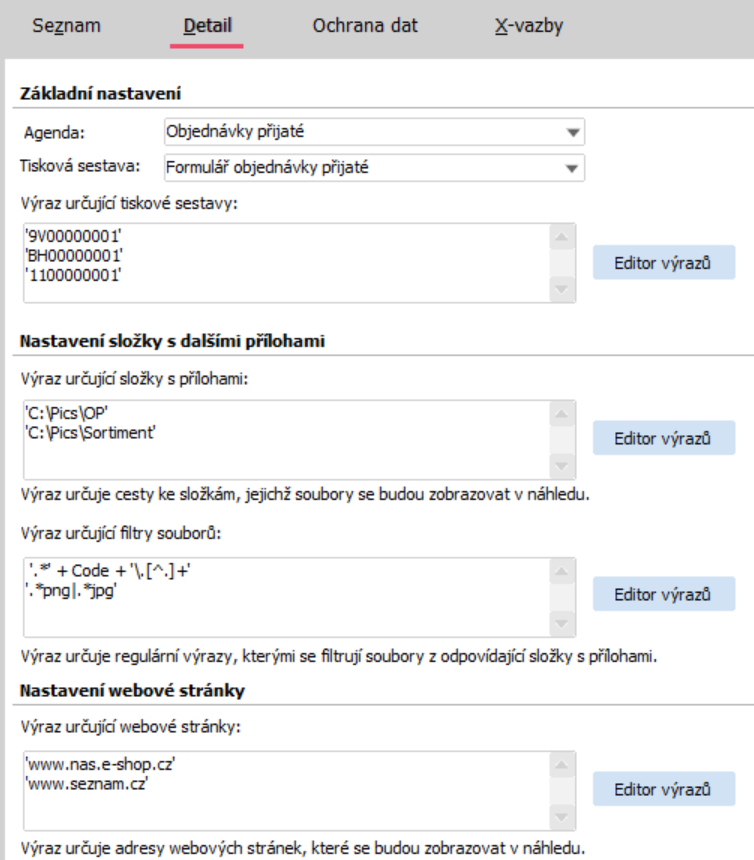Select the Detail tab
This screenshot has height=860, width=754.
pos(206,26)
